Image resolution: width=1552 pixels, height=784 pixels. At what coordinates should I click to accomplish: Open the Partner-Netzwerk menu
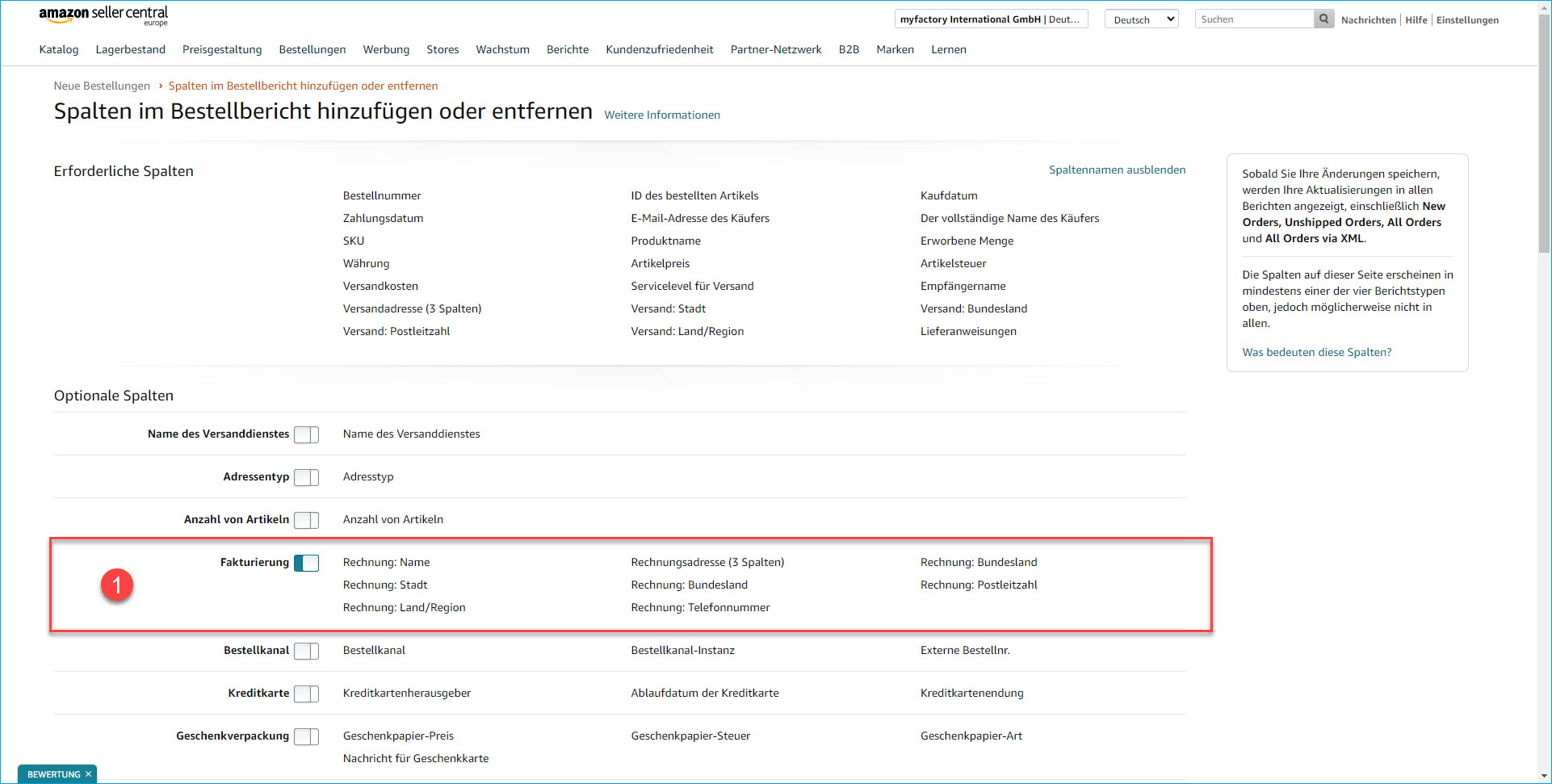click(776, 49)
